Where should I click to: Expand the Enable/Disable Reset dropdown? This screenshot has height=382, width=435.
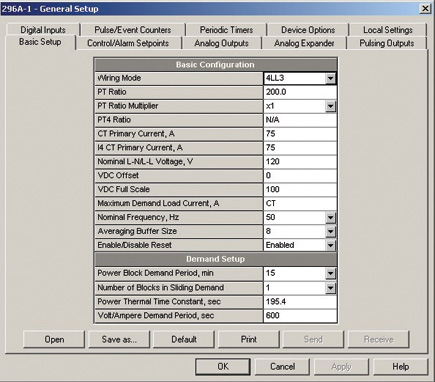click(330, 245)
